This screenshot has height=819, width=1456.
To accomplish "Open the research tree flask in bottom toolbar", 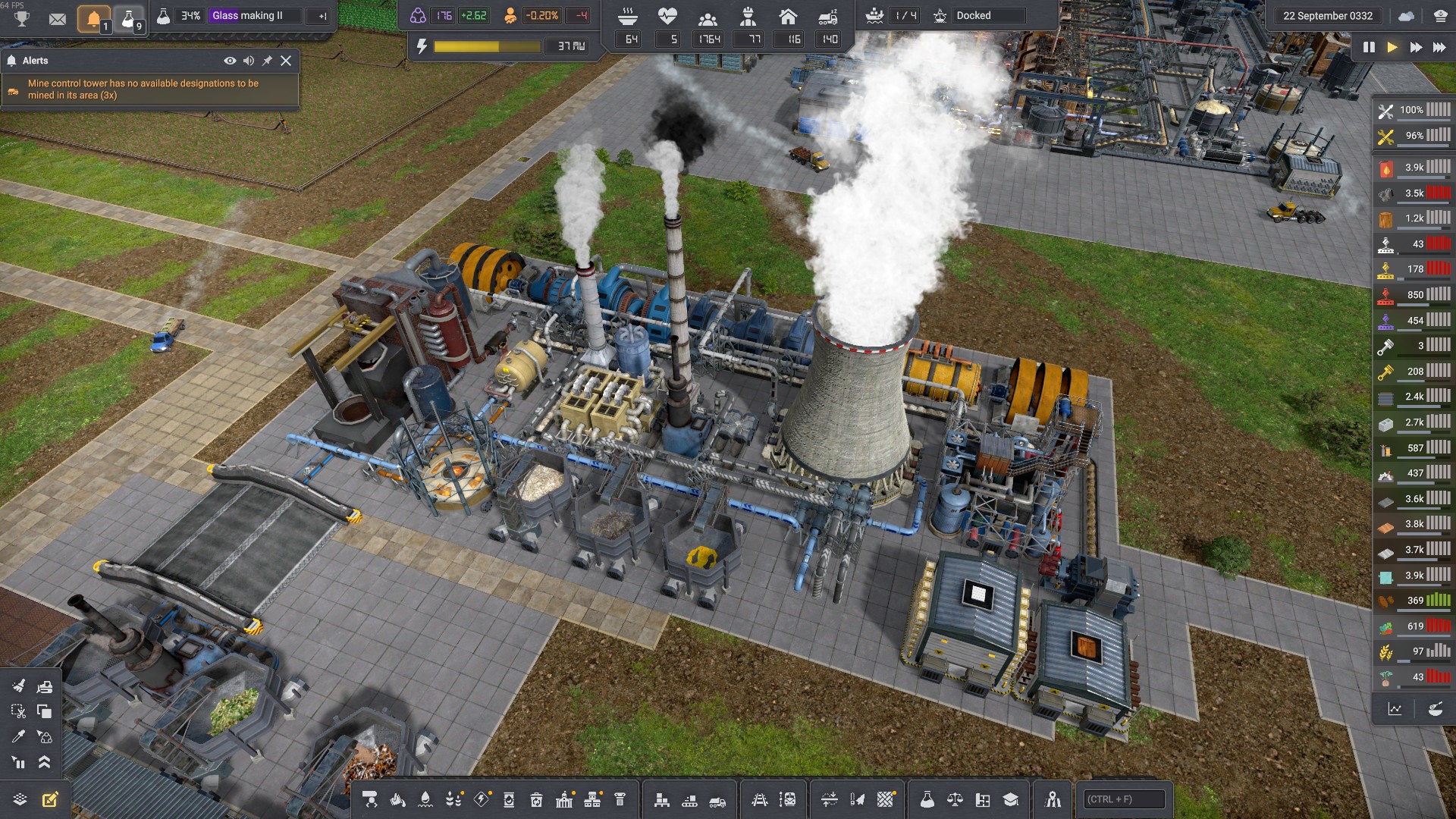I will [927, 799].
